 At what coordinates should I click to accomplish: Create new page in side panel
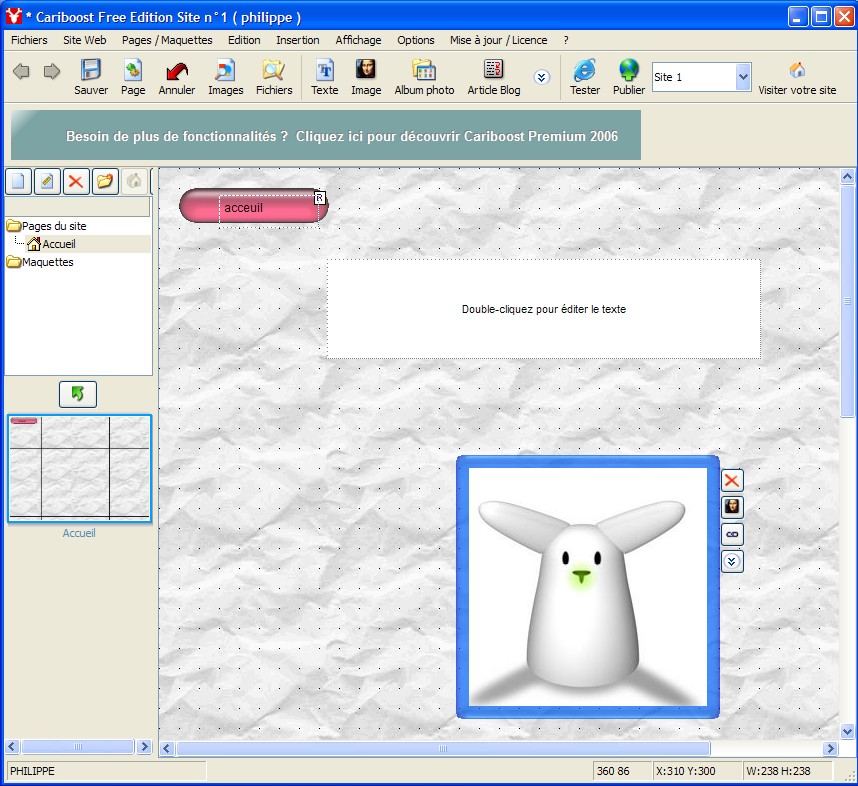click(18, 181)
